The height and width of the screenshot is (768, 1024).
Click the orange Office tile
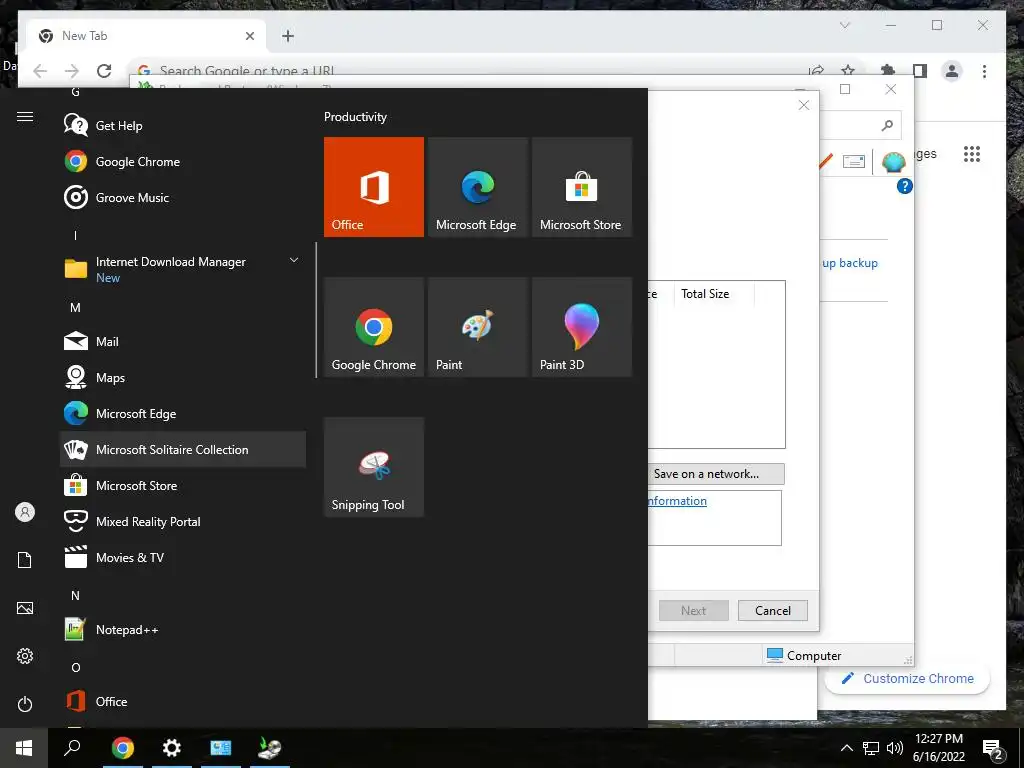click(374, 187)
